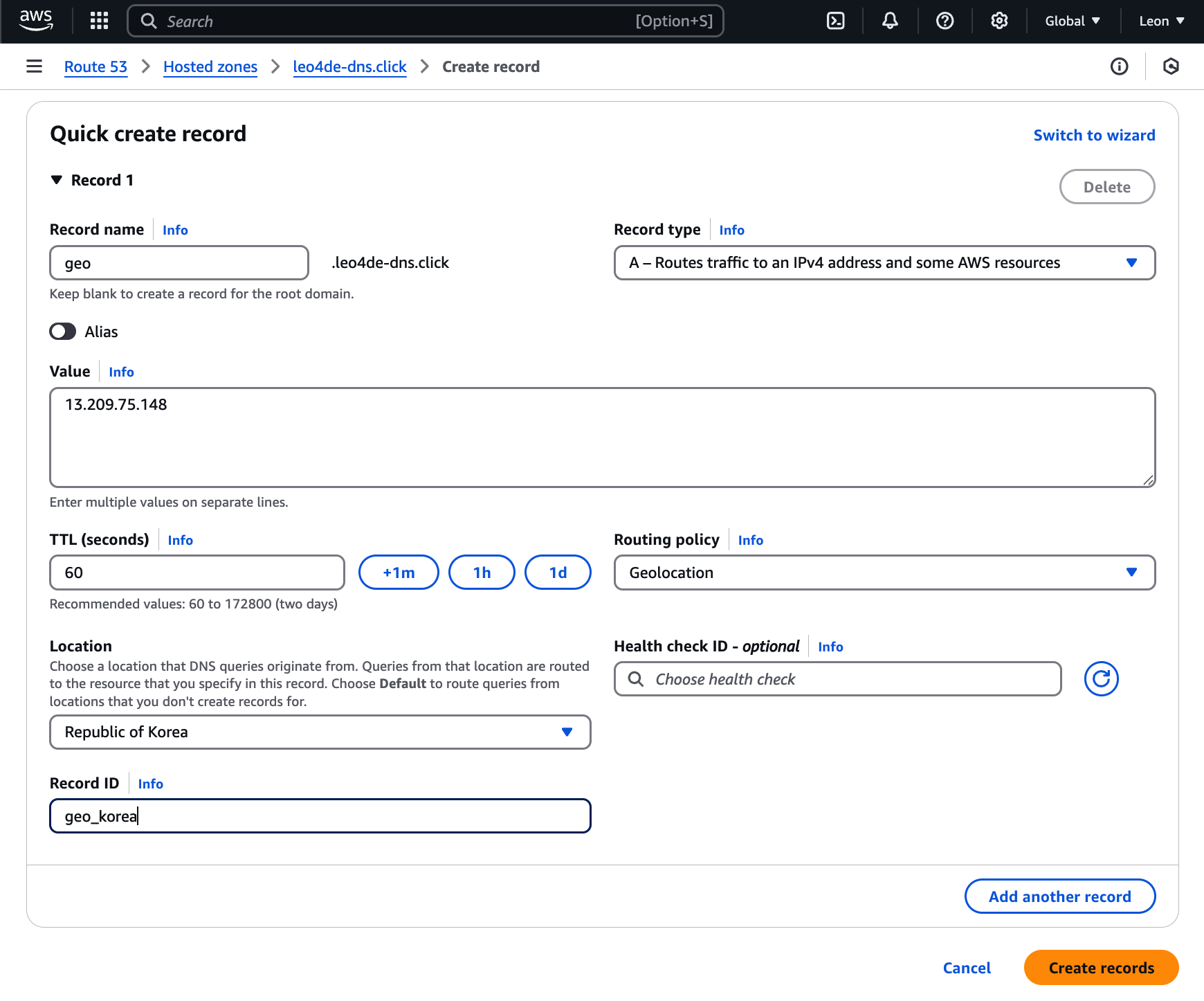Open the Leon account menu
Screen dimensions: 1204x1001
pyautogui.click(x=1161, y=21)
